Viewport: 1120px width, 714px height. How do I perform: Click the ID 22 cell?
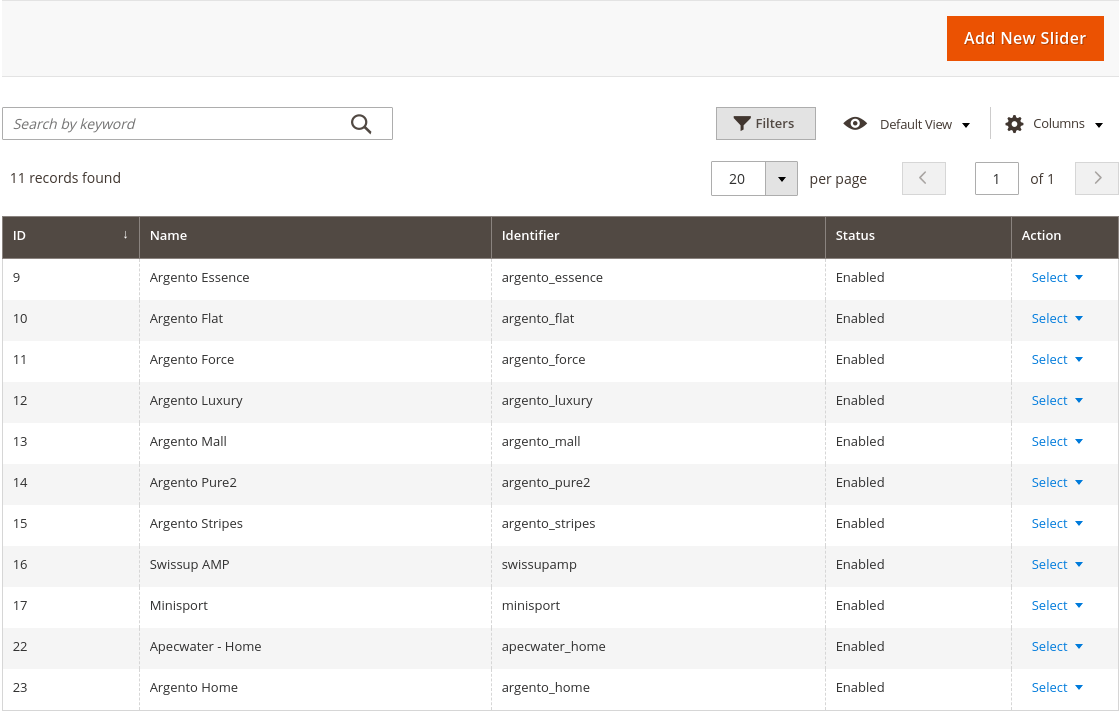tap(71, 647)
